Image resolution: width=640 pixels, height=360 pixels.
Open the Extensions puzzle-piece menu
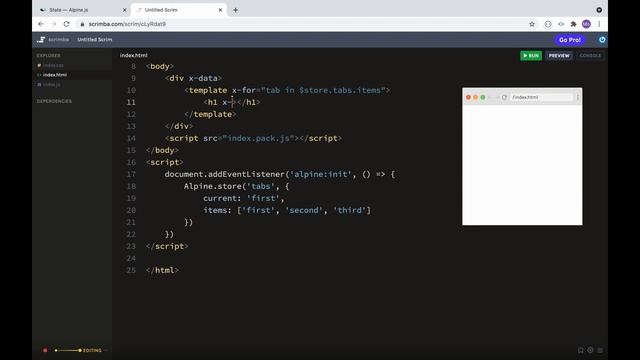(573, 24)
